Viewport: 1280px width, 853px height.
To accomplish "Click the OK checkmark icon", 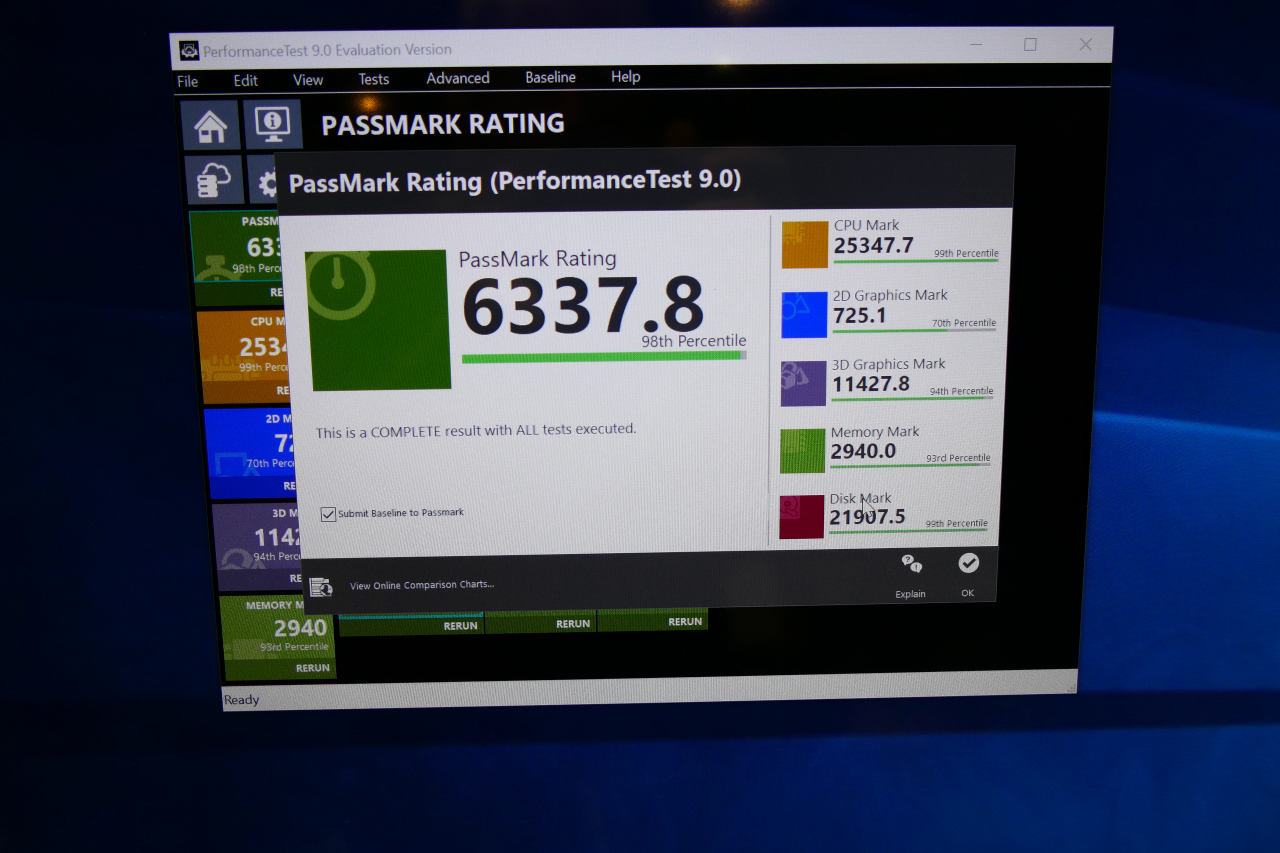I will coord(968,563).
